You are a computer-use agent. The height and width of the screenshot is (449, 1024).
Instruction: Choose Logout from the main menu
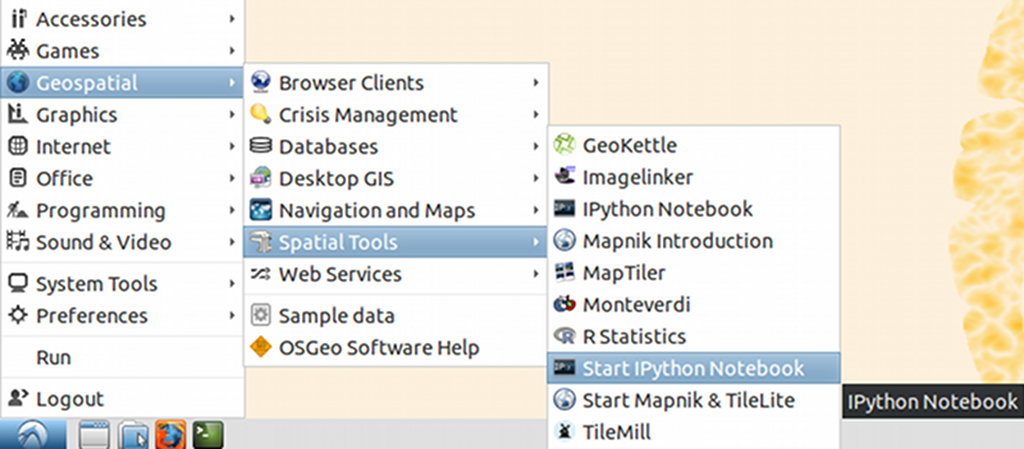(70, 399)
